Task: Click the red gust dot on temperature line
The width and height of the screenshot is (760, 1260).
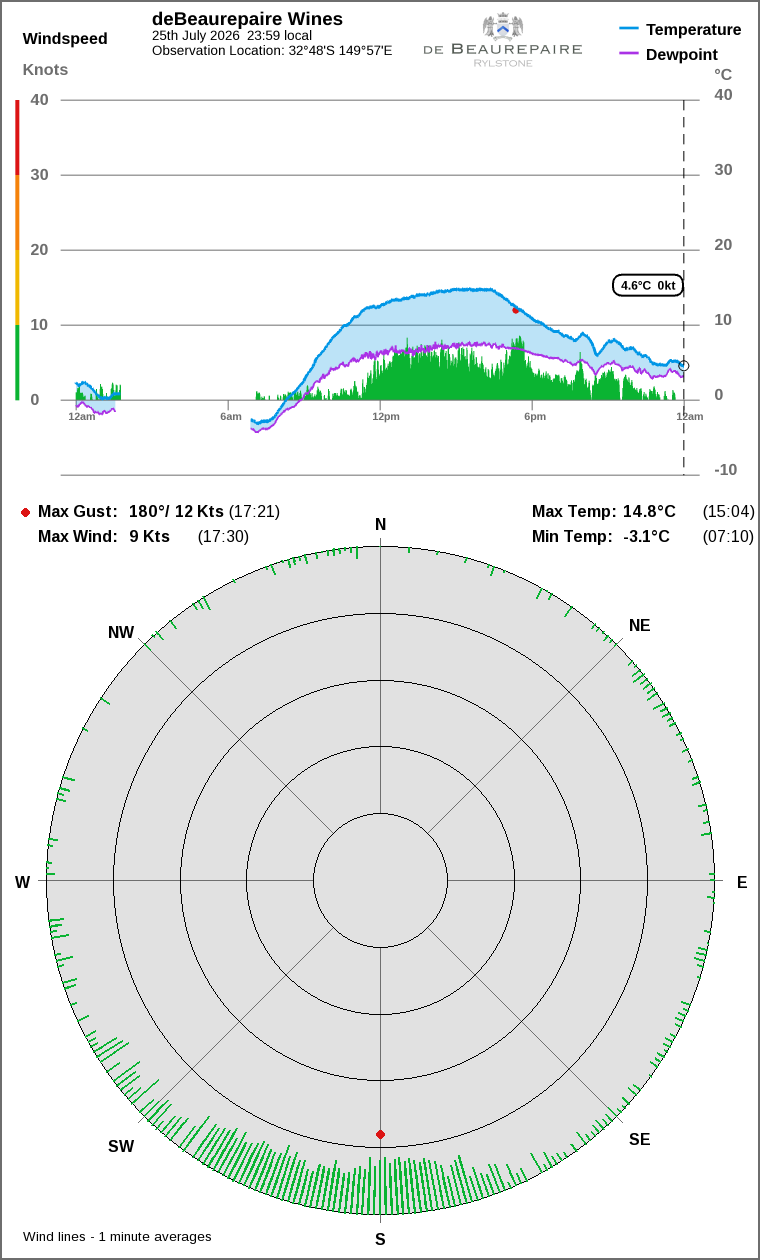Action: pos(516,310)
